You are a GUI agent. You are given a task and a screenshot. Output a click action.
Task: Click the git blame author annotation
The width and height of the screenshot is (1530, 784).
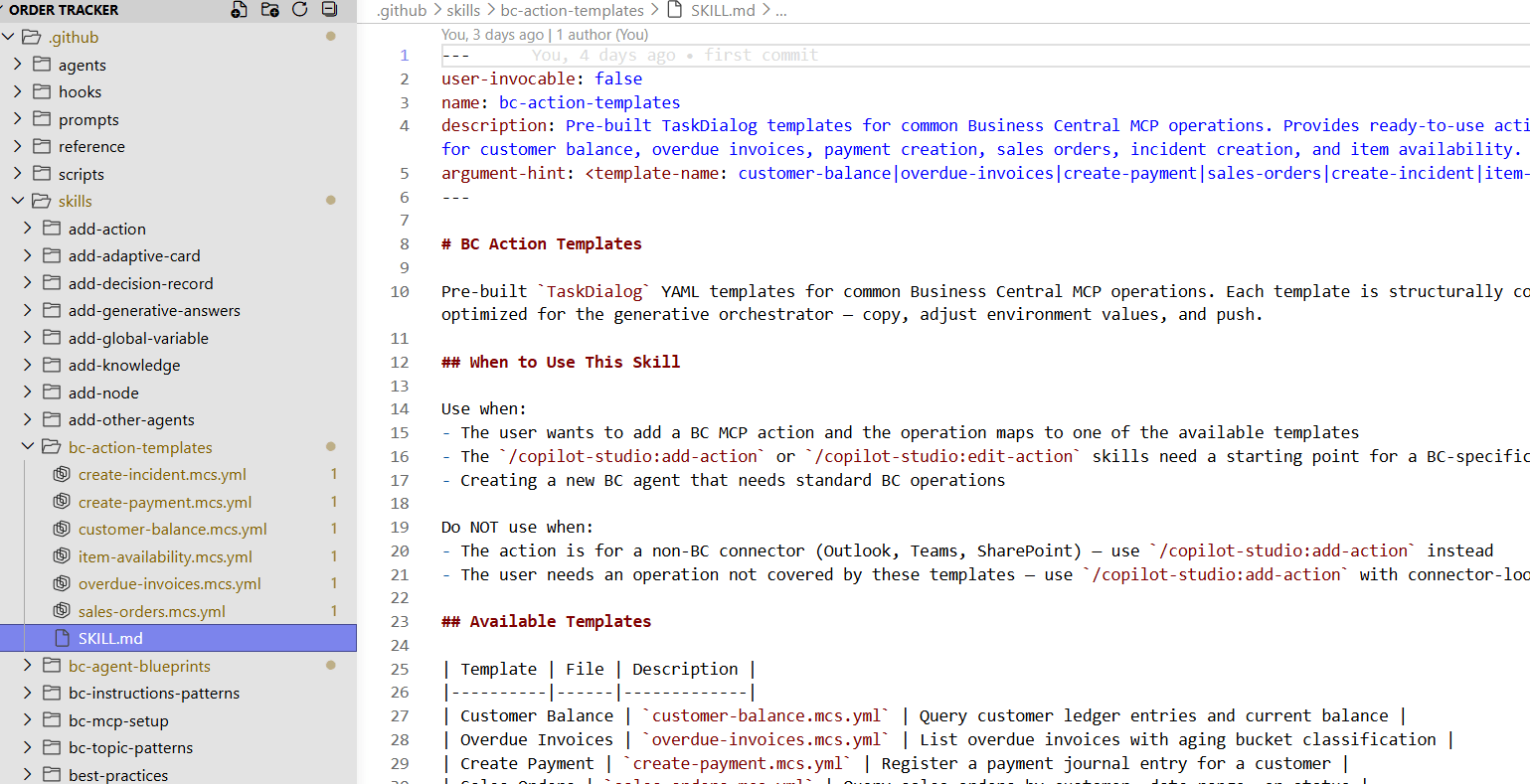pyautogui.click(x=545, y=35)
